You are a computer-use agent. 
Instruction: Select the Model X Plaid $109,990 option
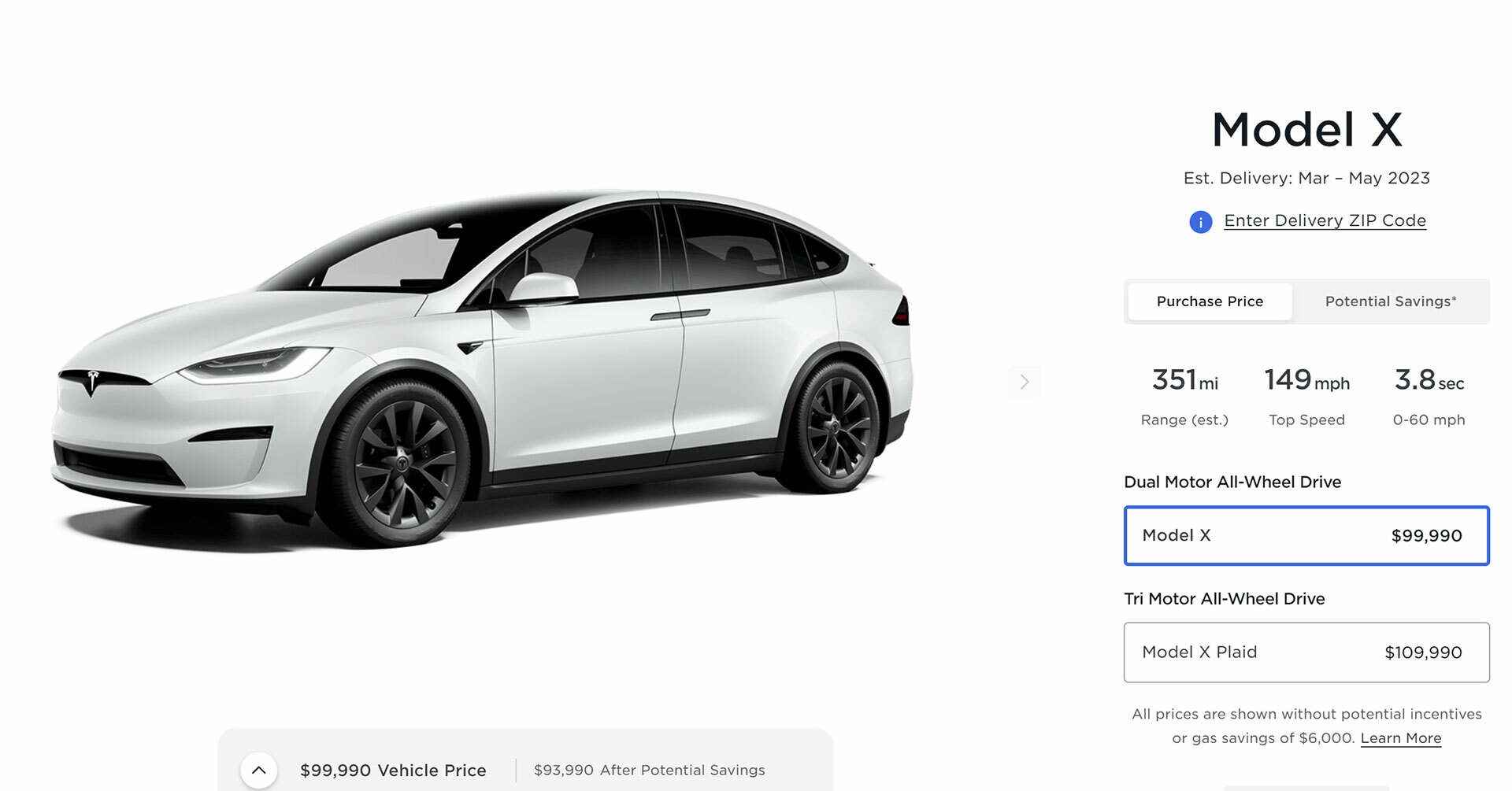click(1306, 652)
